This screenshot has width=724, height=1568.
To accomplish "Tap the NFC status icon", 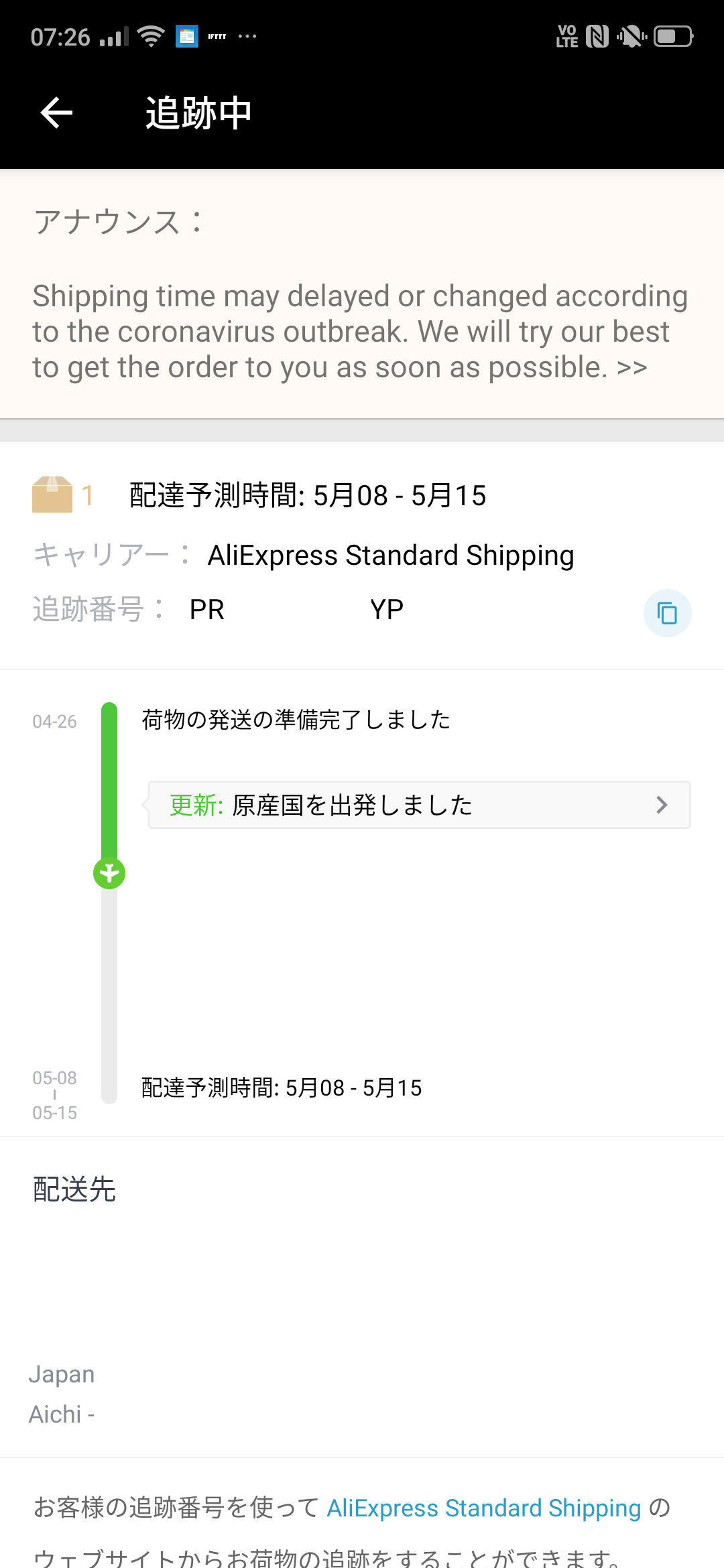I will pyautogui.click(x=597, y=36).
